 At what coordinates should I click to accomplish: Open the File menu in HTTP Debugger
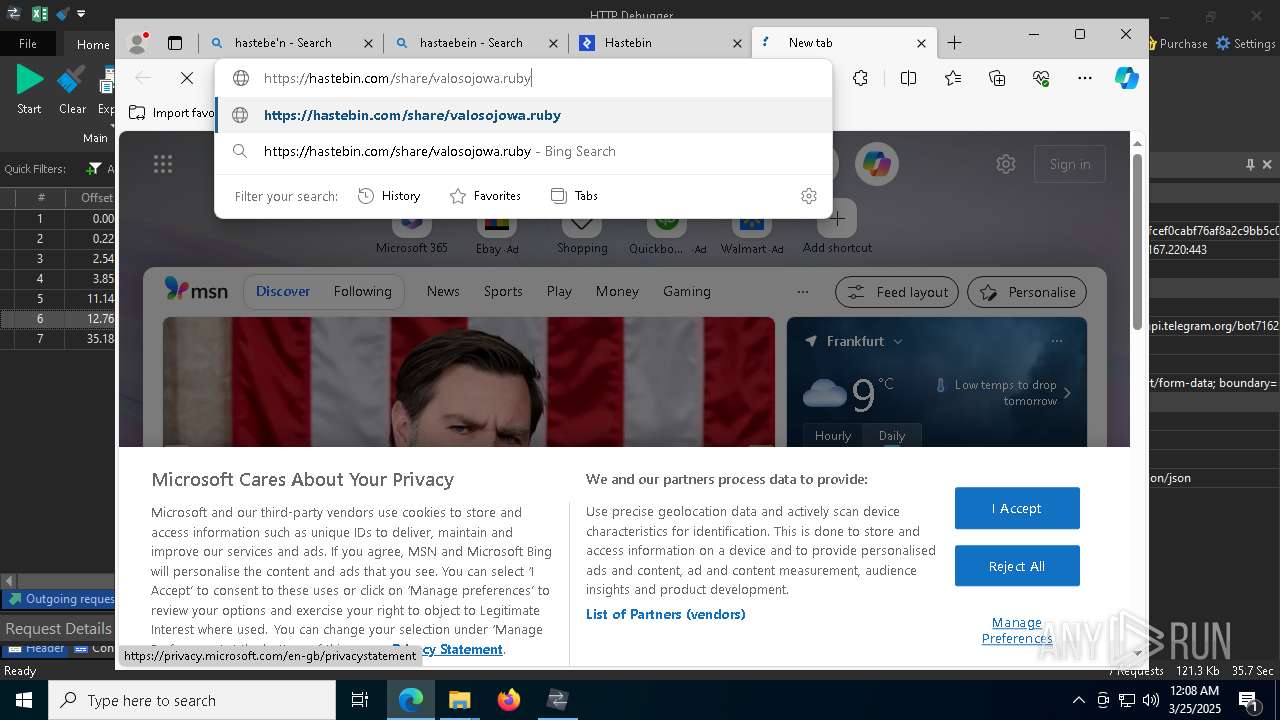pos(28,44)
